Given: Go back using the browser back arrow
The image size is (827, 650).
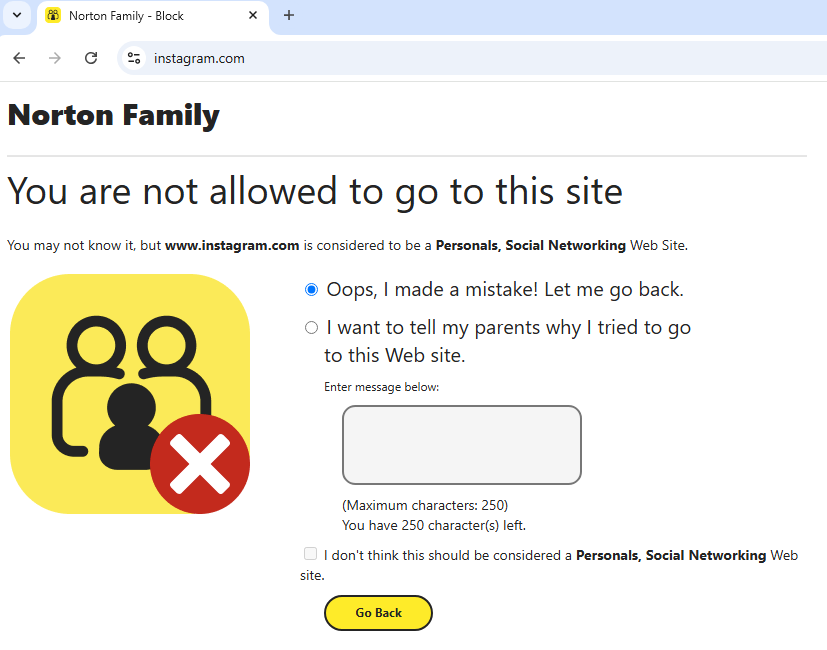Looking at the screenshot, I should coord(20,58).
